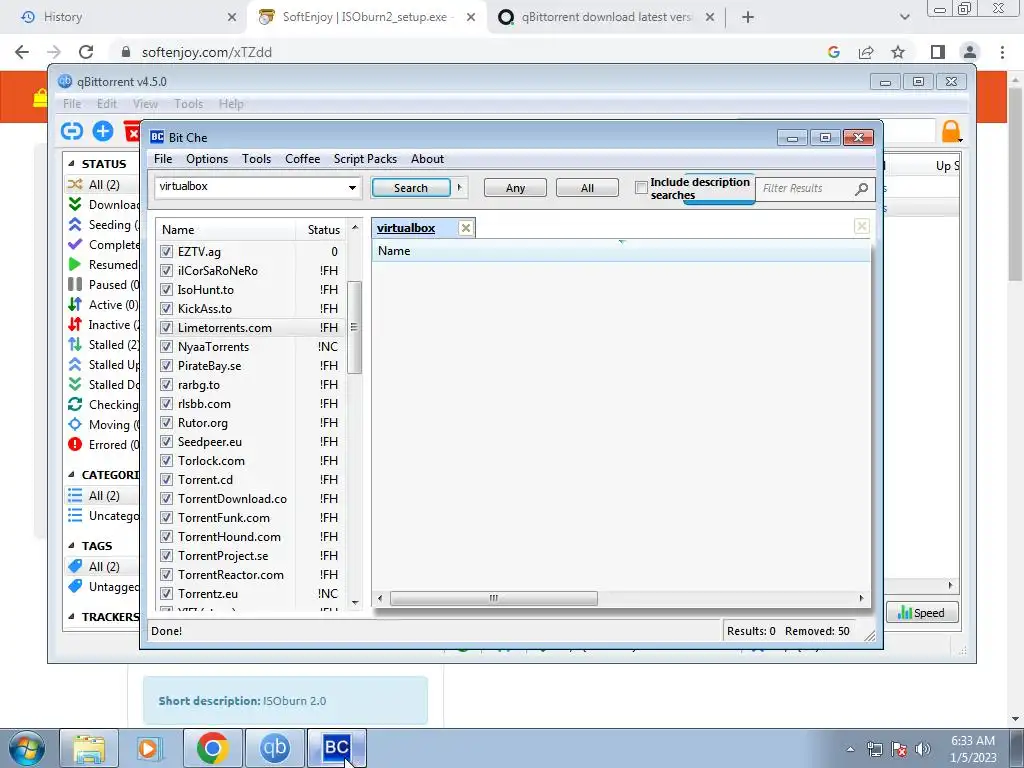Viewport: 1024px width, 768px height.
Task: Uncheck PirateBay.se site checkbox
Action: coord(167,365)
